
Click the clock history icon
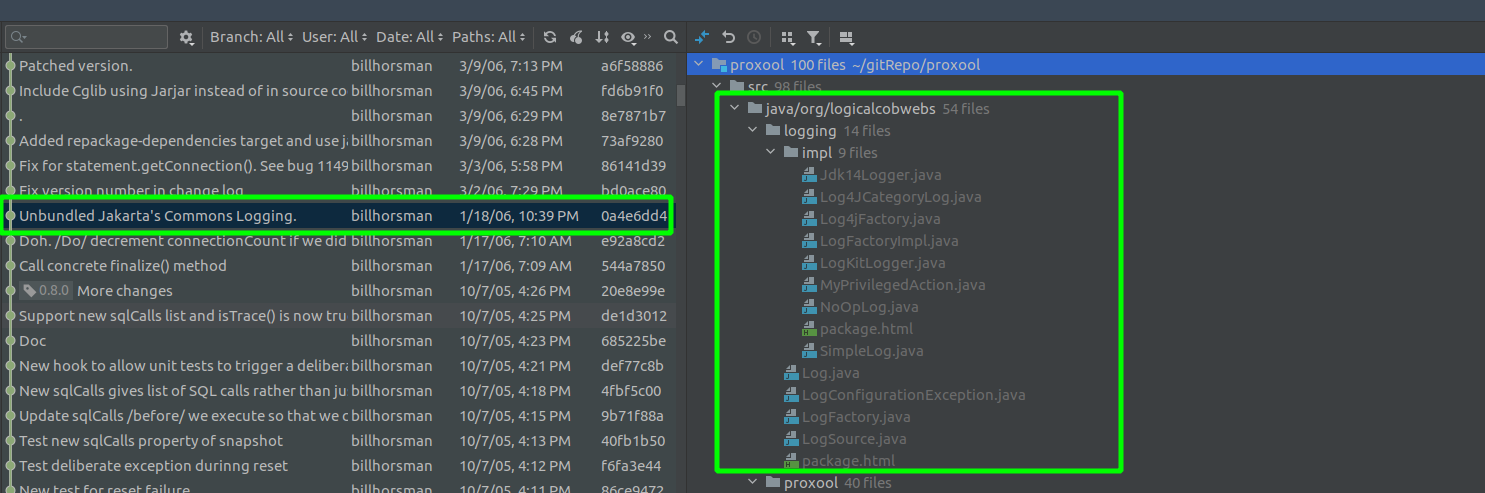coord(754,37)
